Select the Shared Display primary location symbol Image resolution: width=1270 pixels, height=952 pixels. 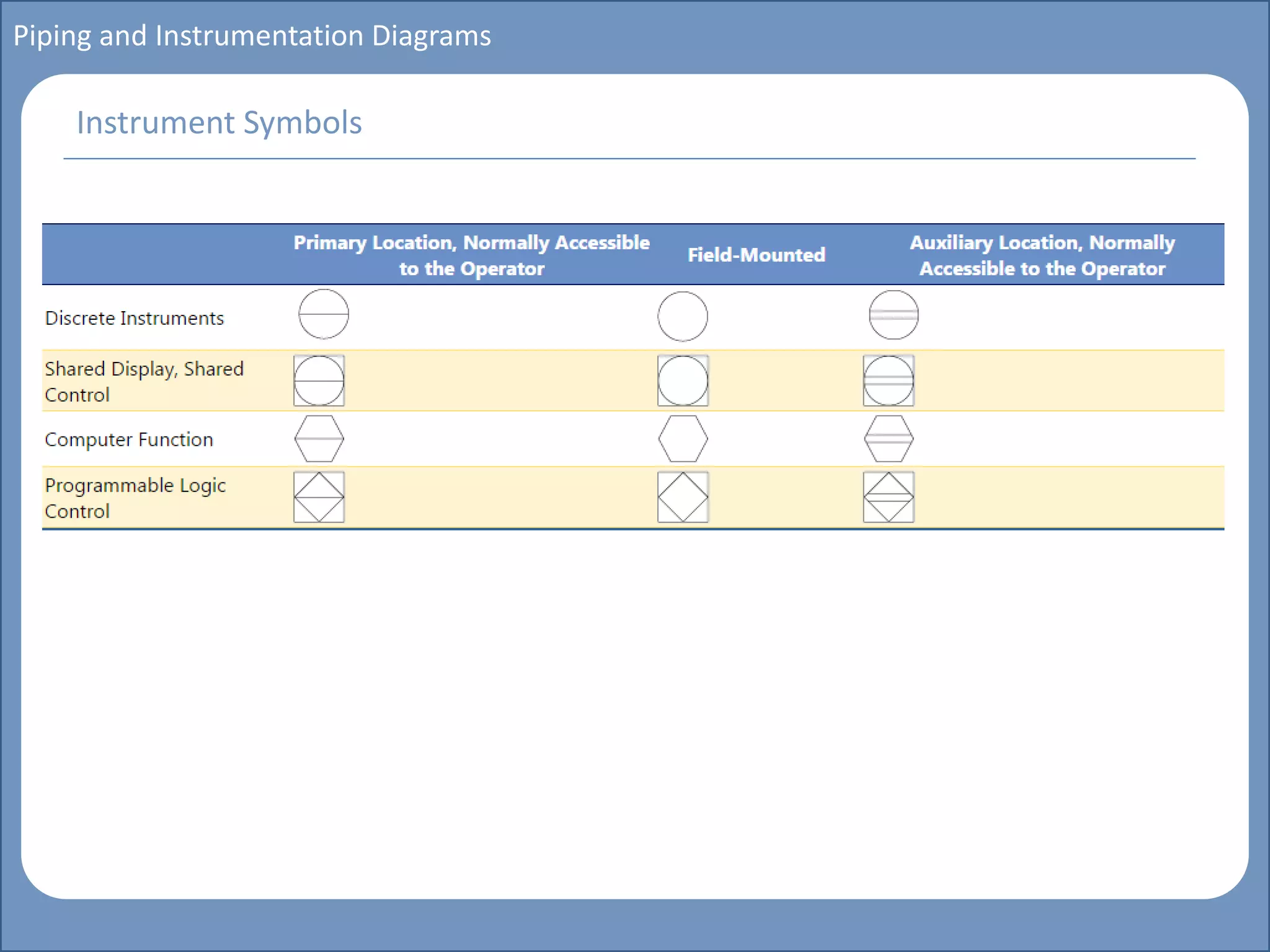[319, 381]
